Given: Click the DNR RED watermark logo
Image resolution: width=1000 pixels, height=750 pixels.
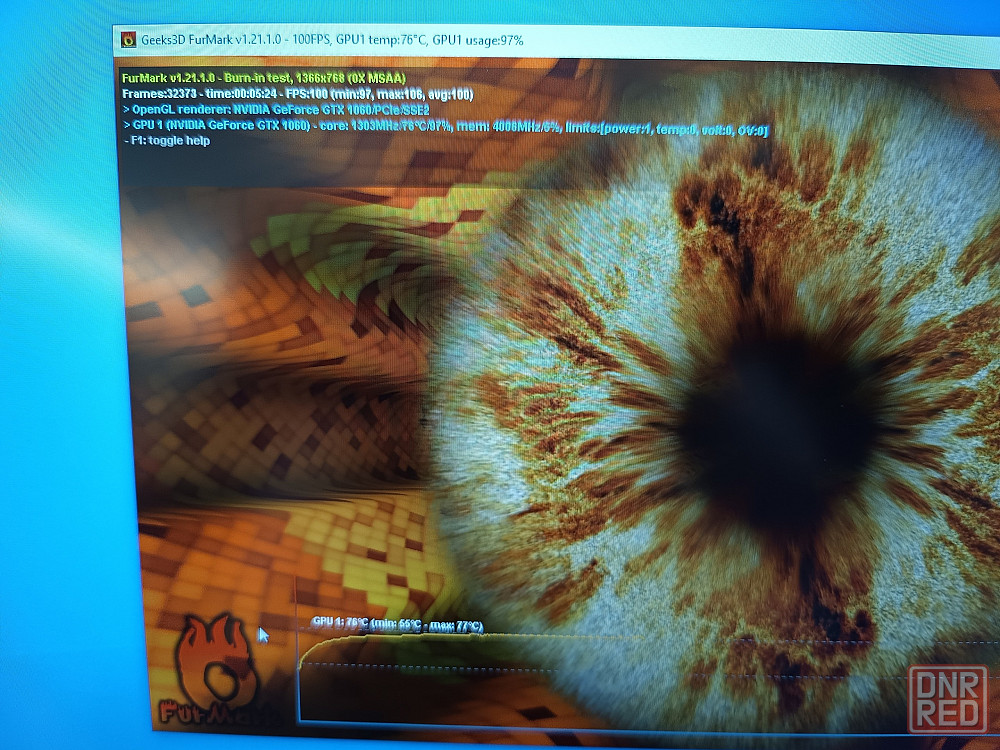Looking at the screenshot, I should coord(947,697).
